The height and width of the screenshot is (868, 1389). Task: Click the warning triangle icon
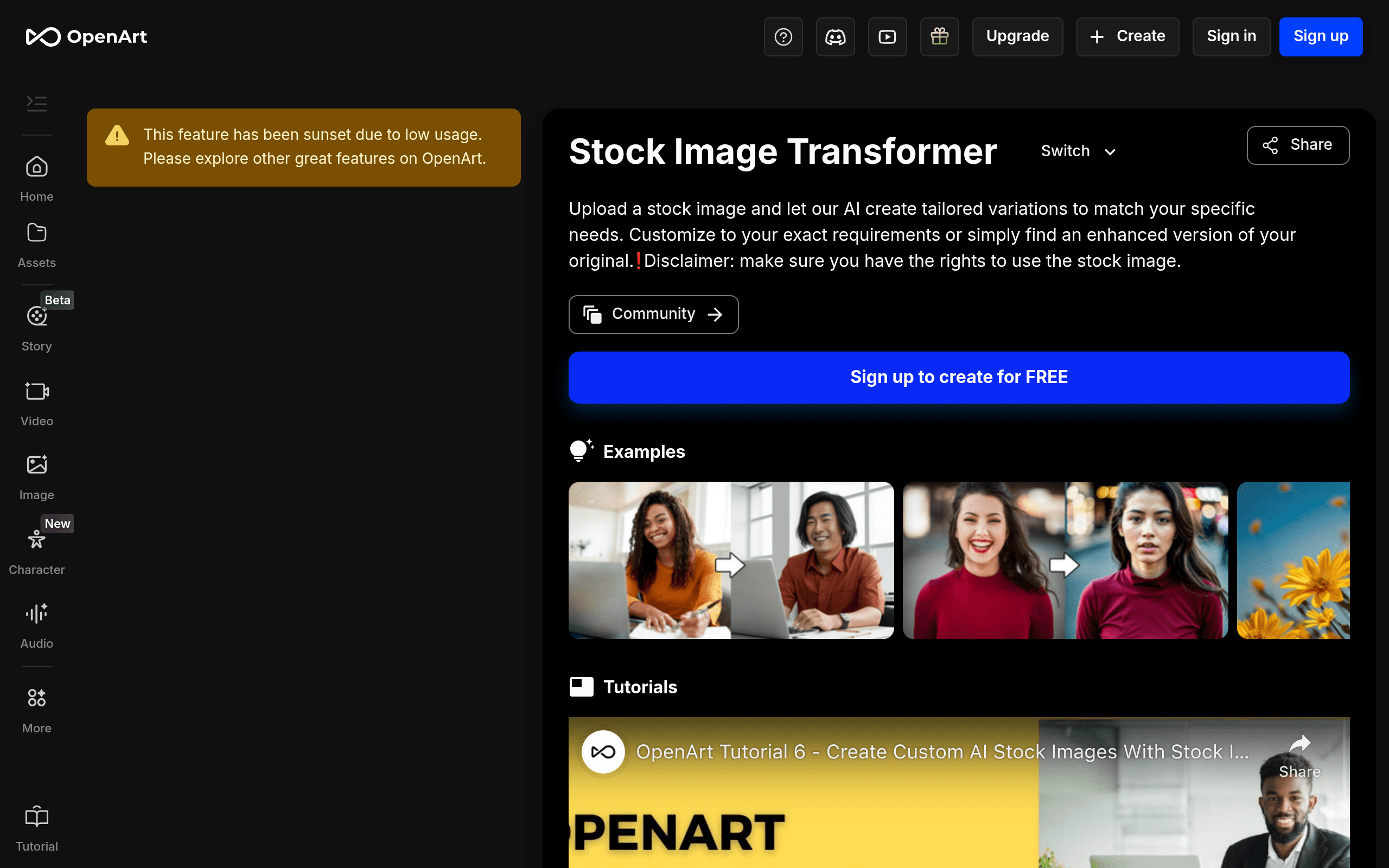[x=117, y=136]
